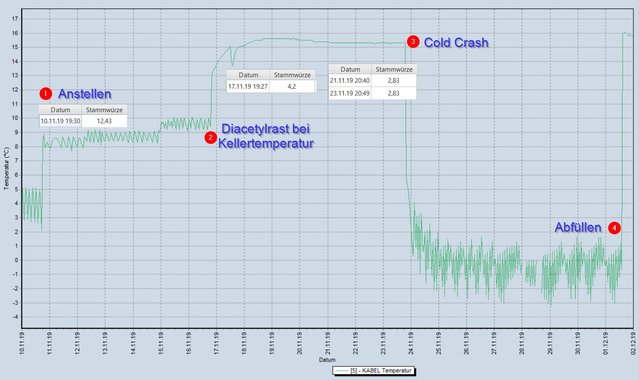Click the Stammwürze header above 4,2

tap(292, 75)
